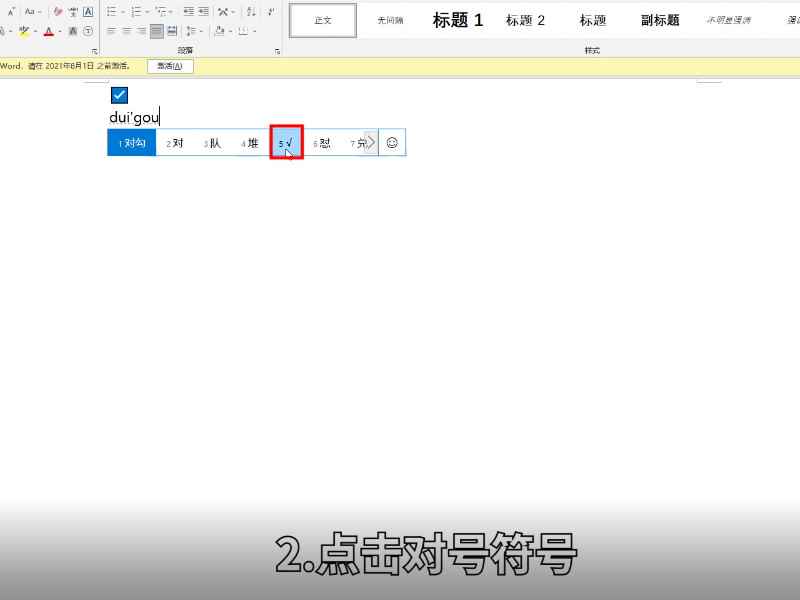Click the checked checkbox in the document
The height and width of the screenshot is (600, 800).
coord(118,94)
